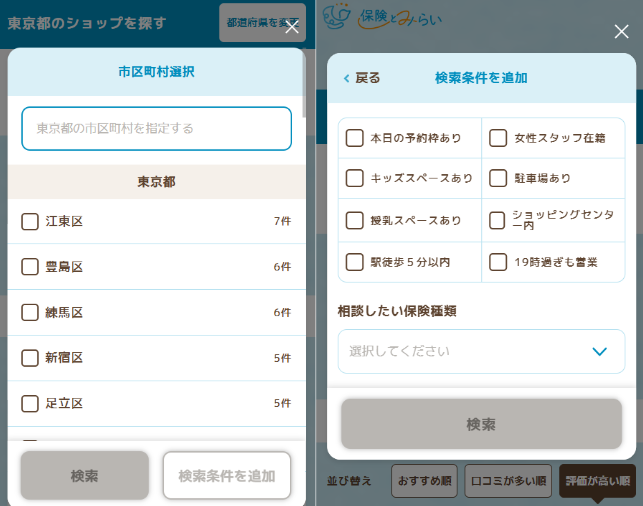This screenshot has height=506, width=643.
Task: Click the dropdown chevron arrow in 選択してください
Action: pyautogui.click(x=600, y=351)
